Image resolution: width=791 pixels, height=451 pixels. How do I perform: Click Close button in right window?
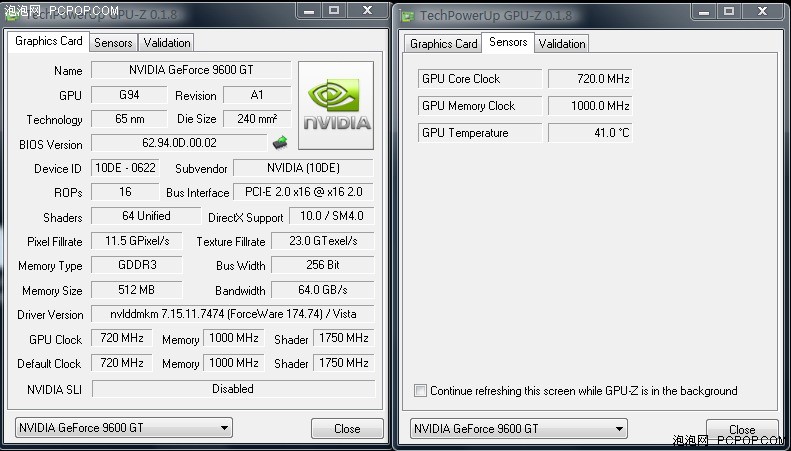(x=742, y=430)
